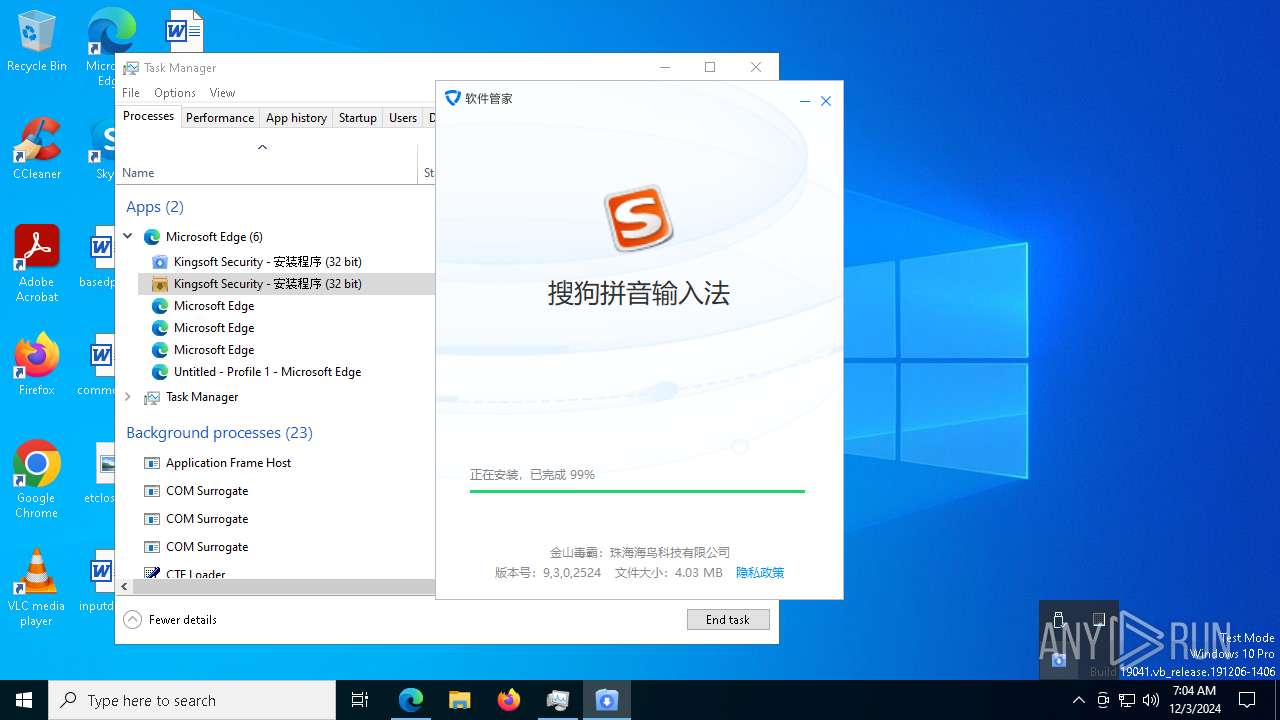The width and height of the screenshot is (1280, 720).
Task: Click the sort arrow above the Name column
Action: click(x=262, y=147)
